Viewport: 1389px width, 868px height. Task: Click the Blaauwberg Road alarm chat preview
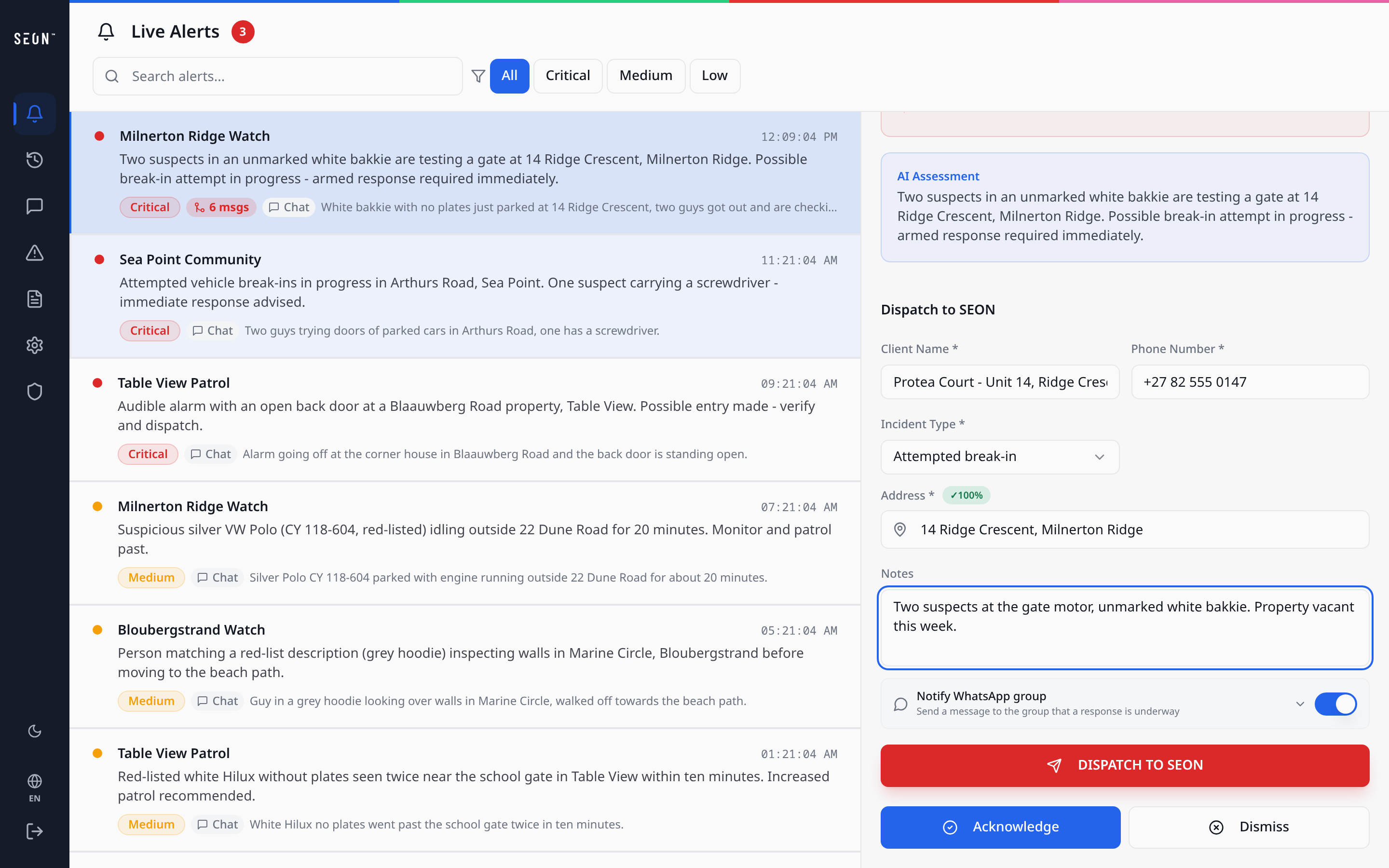(495, 454)
